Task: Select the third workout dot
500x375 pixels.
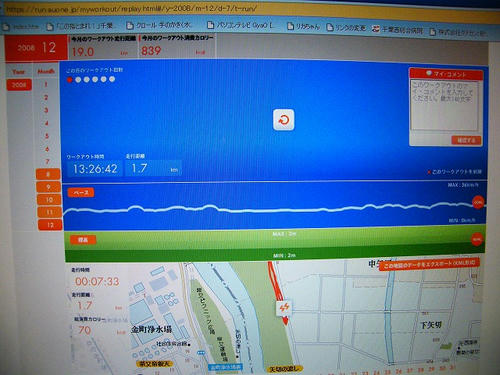Action: pyautogui.click(x=87, y=79)
